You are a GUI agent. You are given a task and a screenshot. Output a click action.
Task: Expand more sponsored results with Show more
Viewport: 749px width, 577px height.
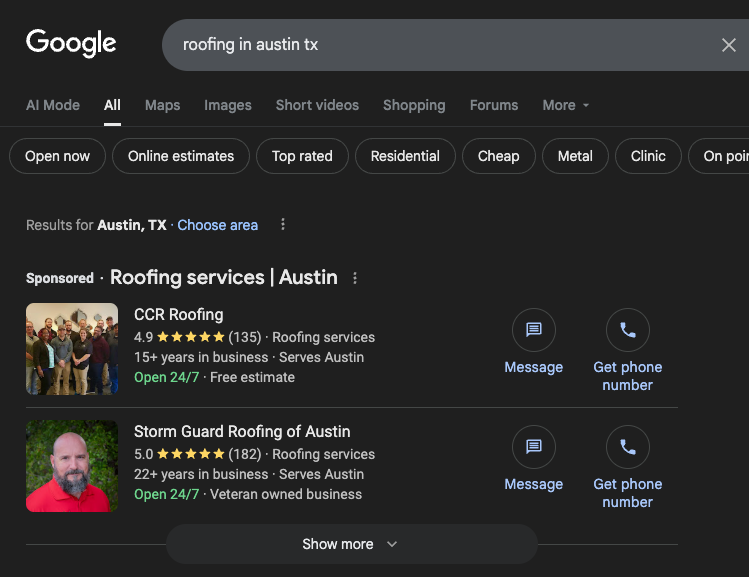pos(352,544)
